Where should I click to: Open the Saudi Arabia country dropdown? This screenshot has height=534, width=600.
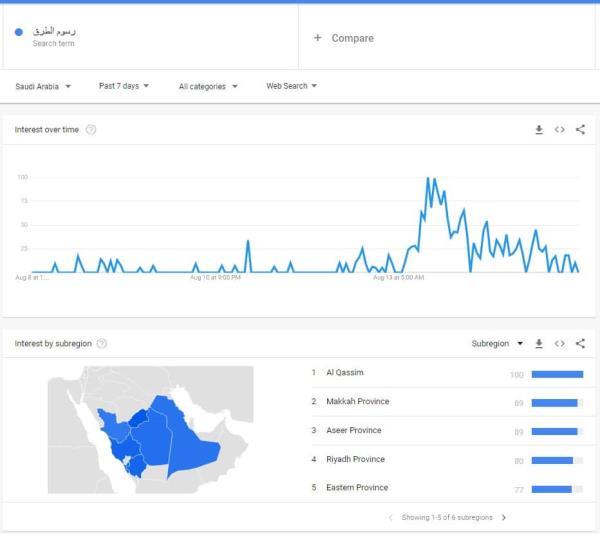click(x=44, y=86)
